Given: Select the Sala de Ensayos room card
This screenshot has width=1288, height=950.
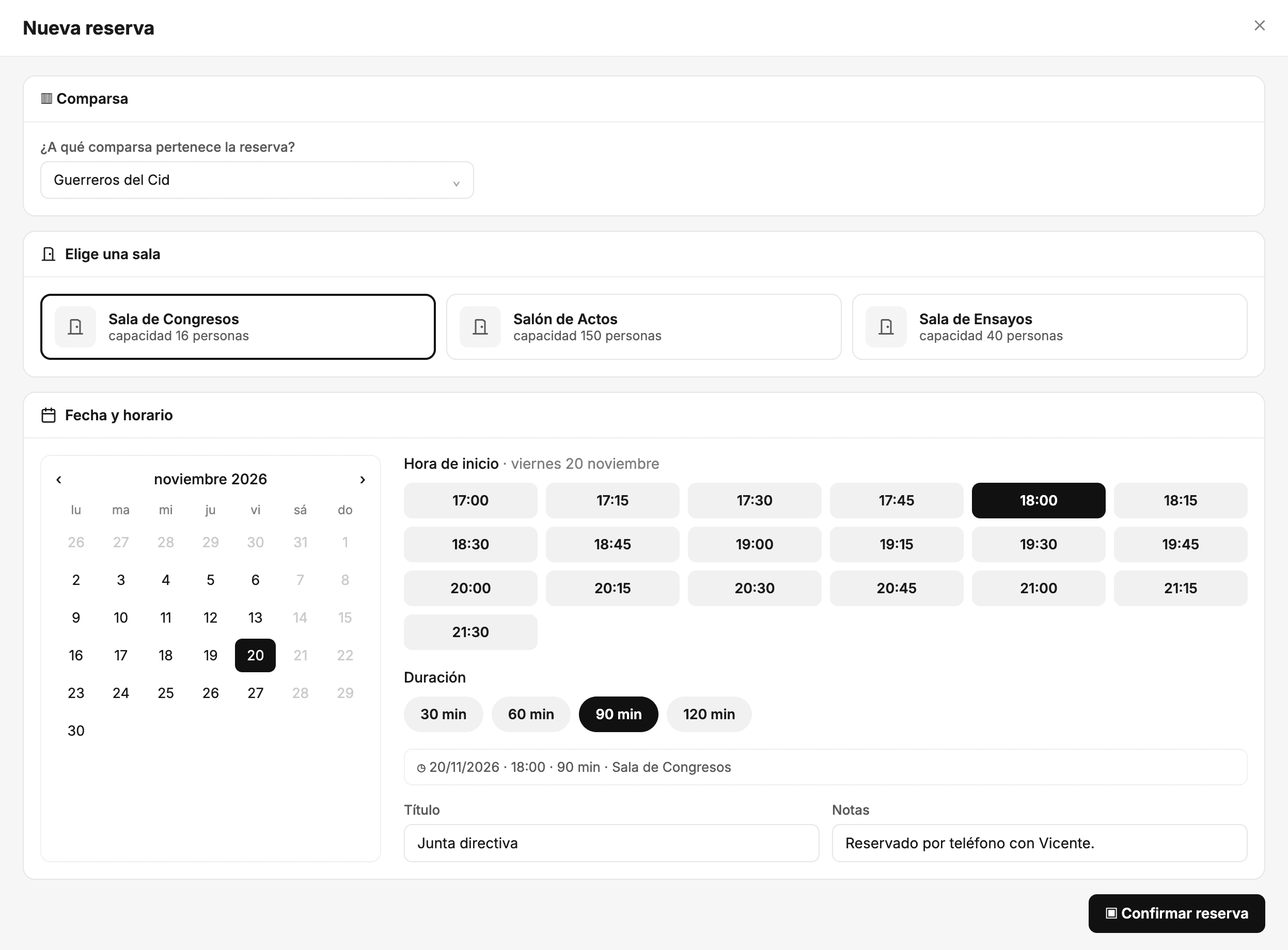Looking at the screenshot, I should pos(1049,327).
